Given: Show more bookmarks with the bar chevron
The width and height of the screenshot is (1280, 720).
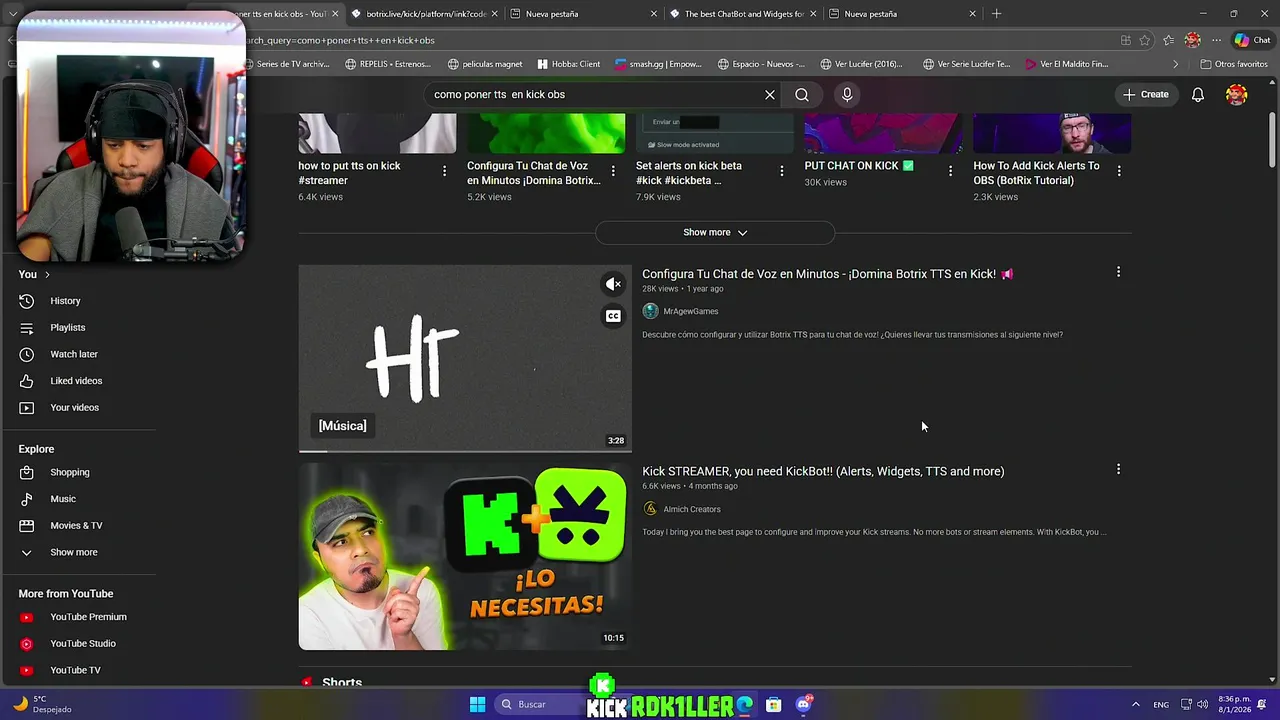Looking at the screenshot, I should pos(1175,64).
